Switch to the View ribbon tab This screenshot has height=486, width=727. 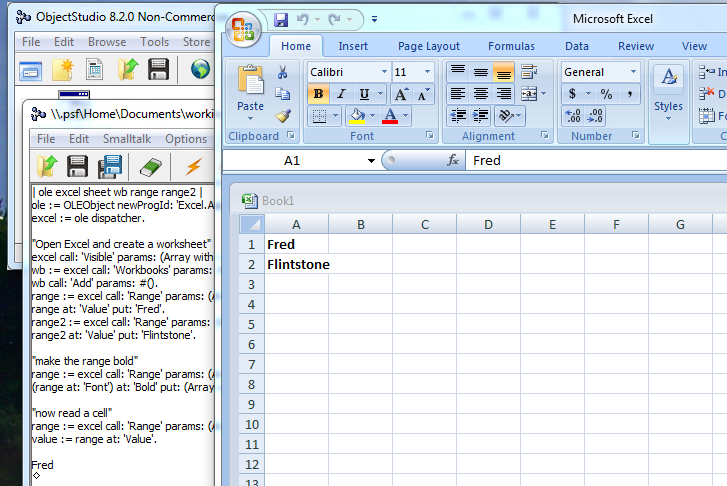coord(694,46)
